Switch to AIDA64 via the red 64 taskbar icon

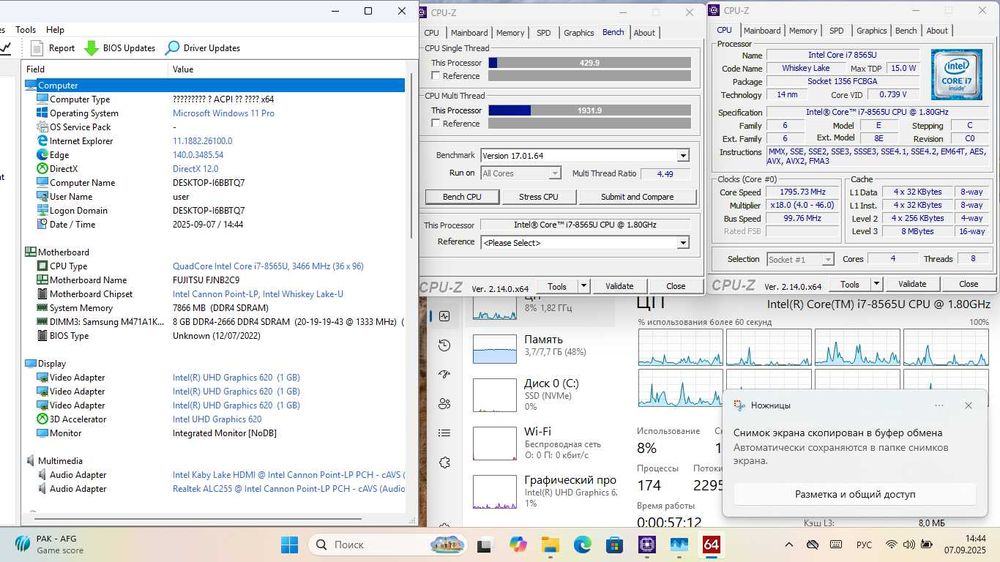coord(711,545)
